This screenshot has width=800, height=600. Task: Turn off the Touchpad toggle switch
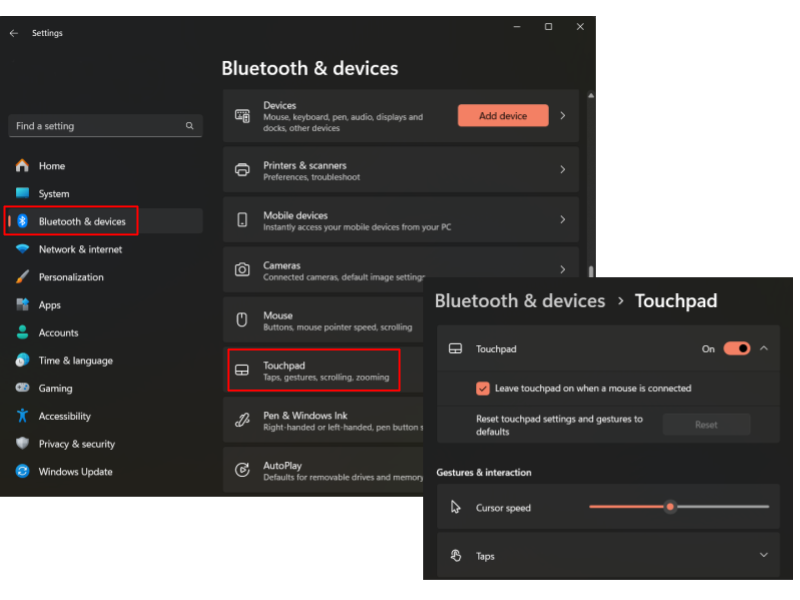coord(737,349)
